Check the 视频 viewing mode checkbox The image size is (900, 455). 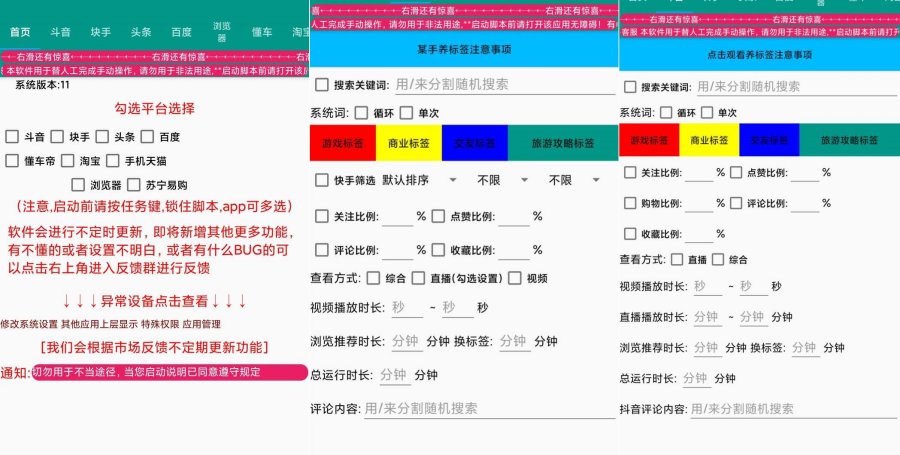tap(515, 278)
